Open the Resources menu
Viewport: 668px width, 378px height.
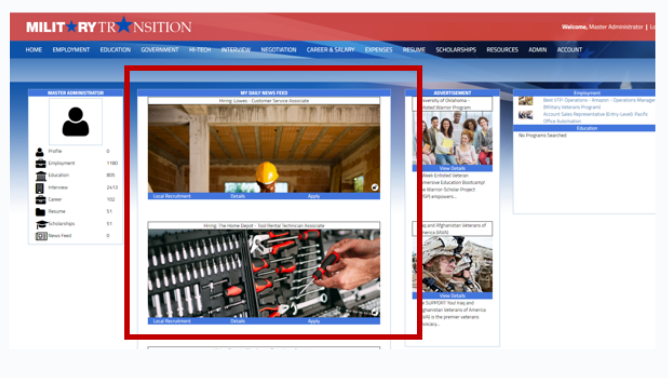(502, 50)
